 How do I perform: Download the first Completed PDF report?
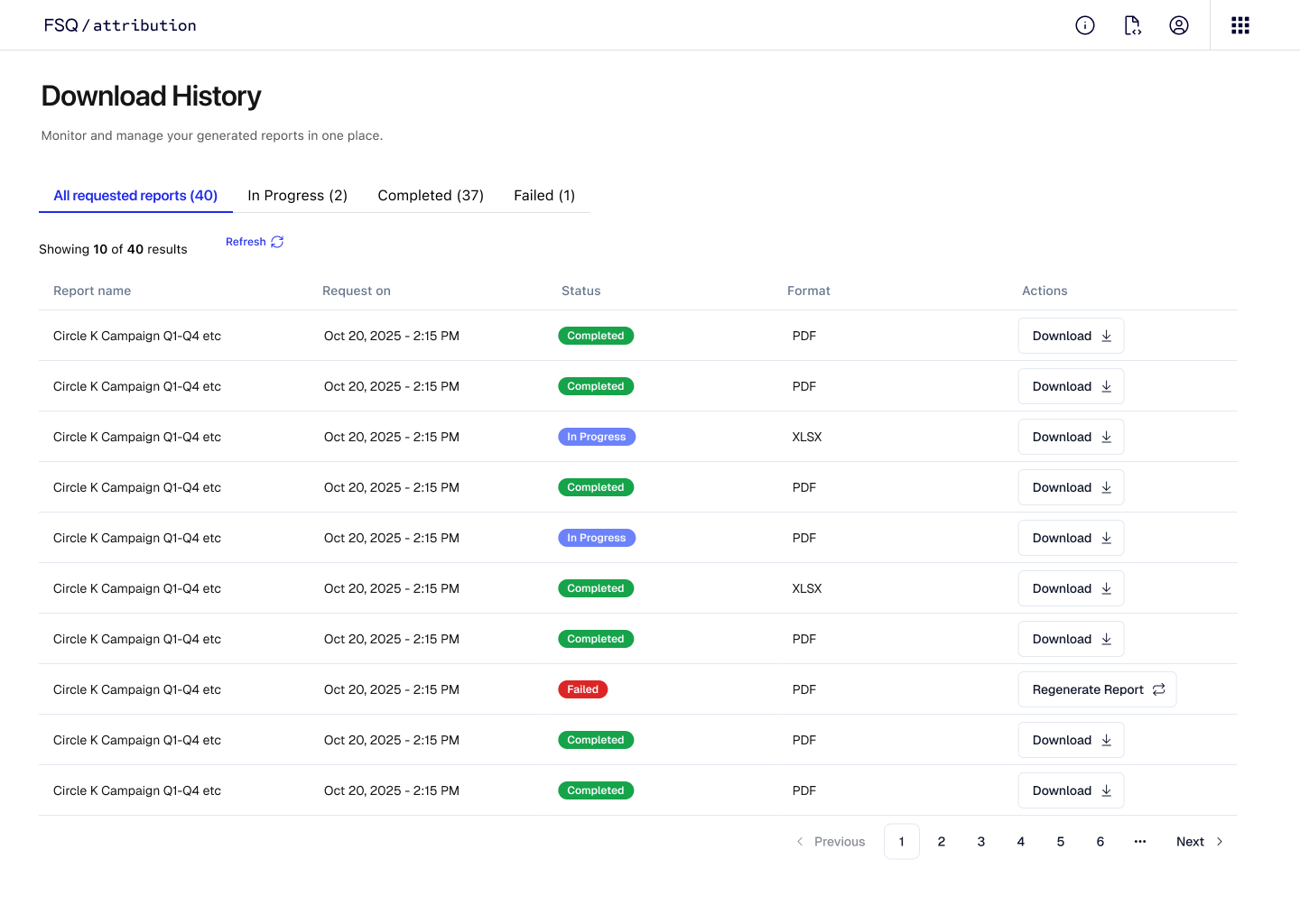click(x=1071, y=336)
